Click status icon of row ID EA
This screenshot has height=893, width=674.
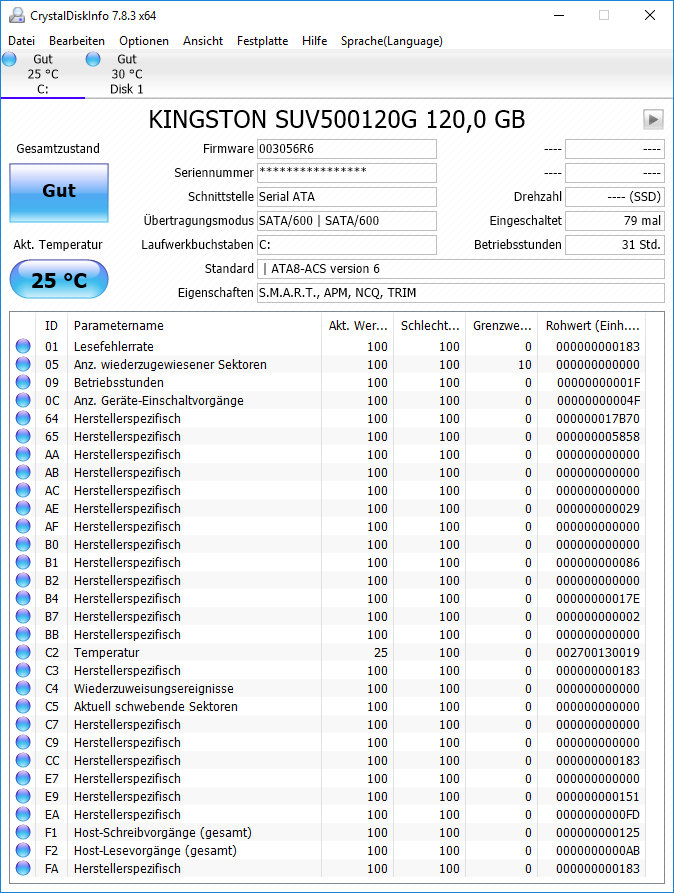[23, 814]
